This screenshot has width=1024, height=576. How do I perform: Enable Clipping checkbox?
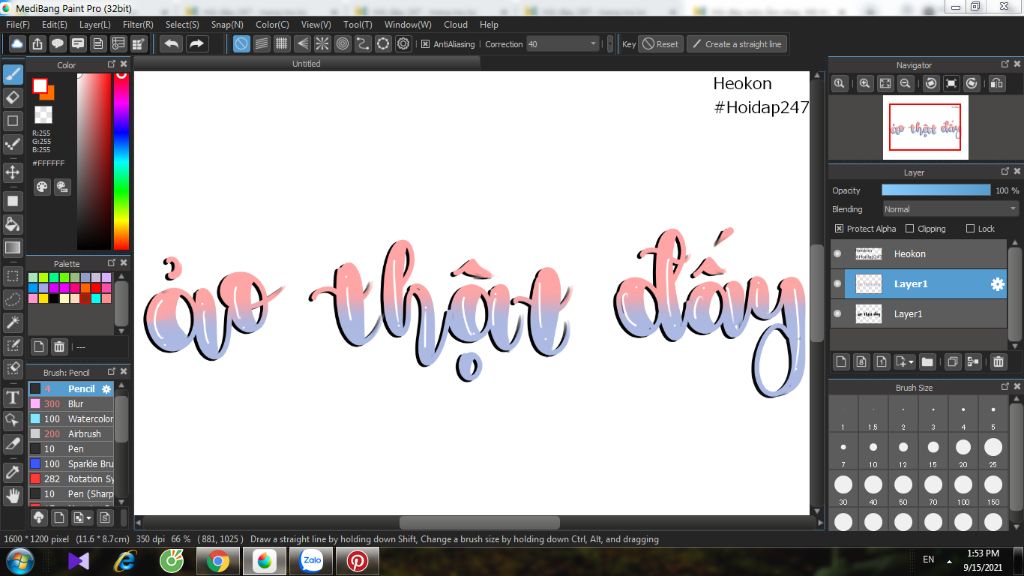click(x=910, y=229)
